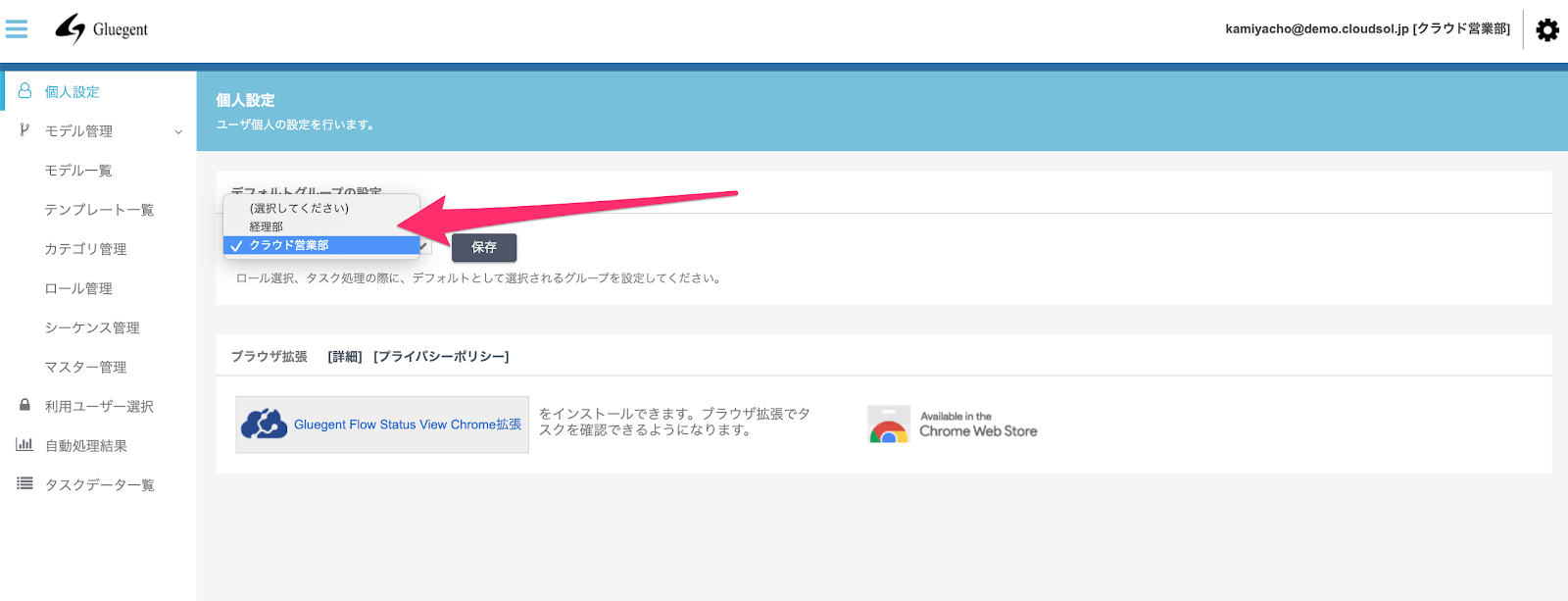The height and width of the screenshot is (601, 1568).
Task: Click the hamburger menu icon
Action: click(17, 29)
